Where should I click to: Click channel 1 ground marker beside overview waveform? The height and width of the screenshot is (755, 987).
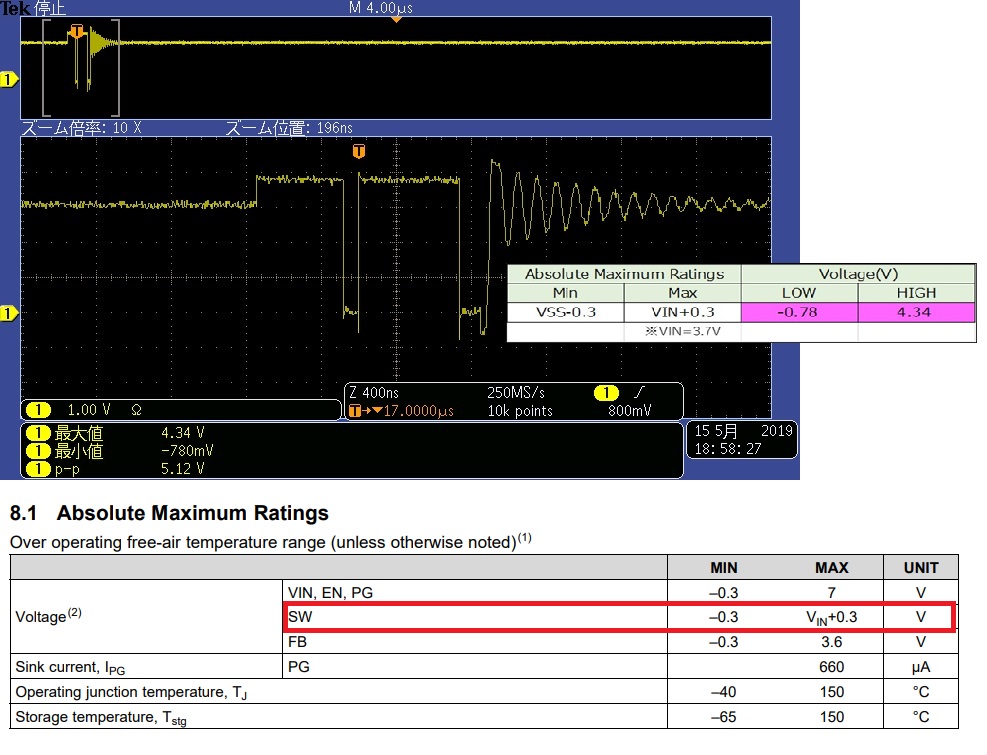click(9, 79)
